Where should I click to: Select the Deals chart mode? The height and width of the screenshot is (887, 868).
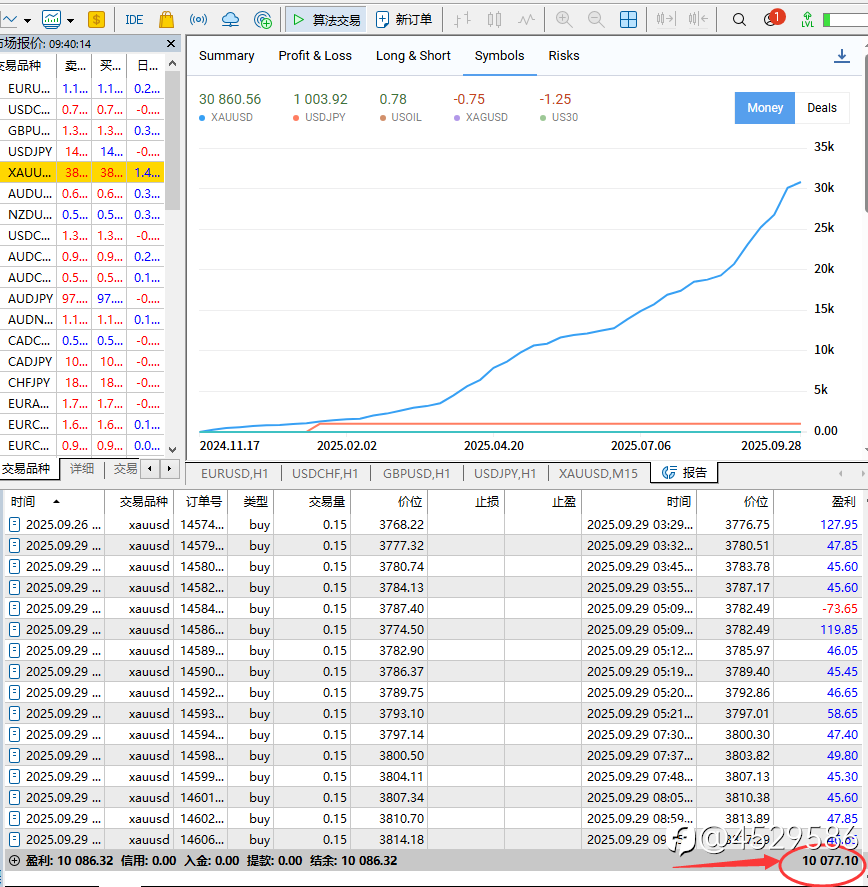822,108
